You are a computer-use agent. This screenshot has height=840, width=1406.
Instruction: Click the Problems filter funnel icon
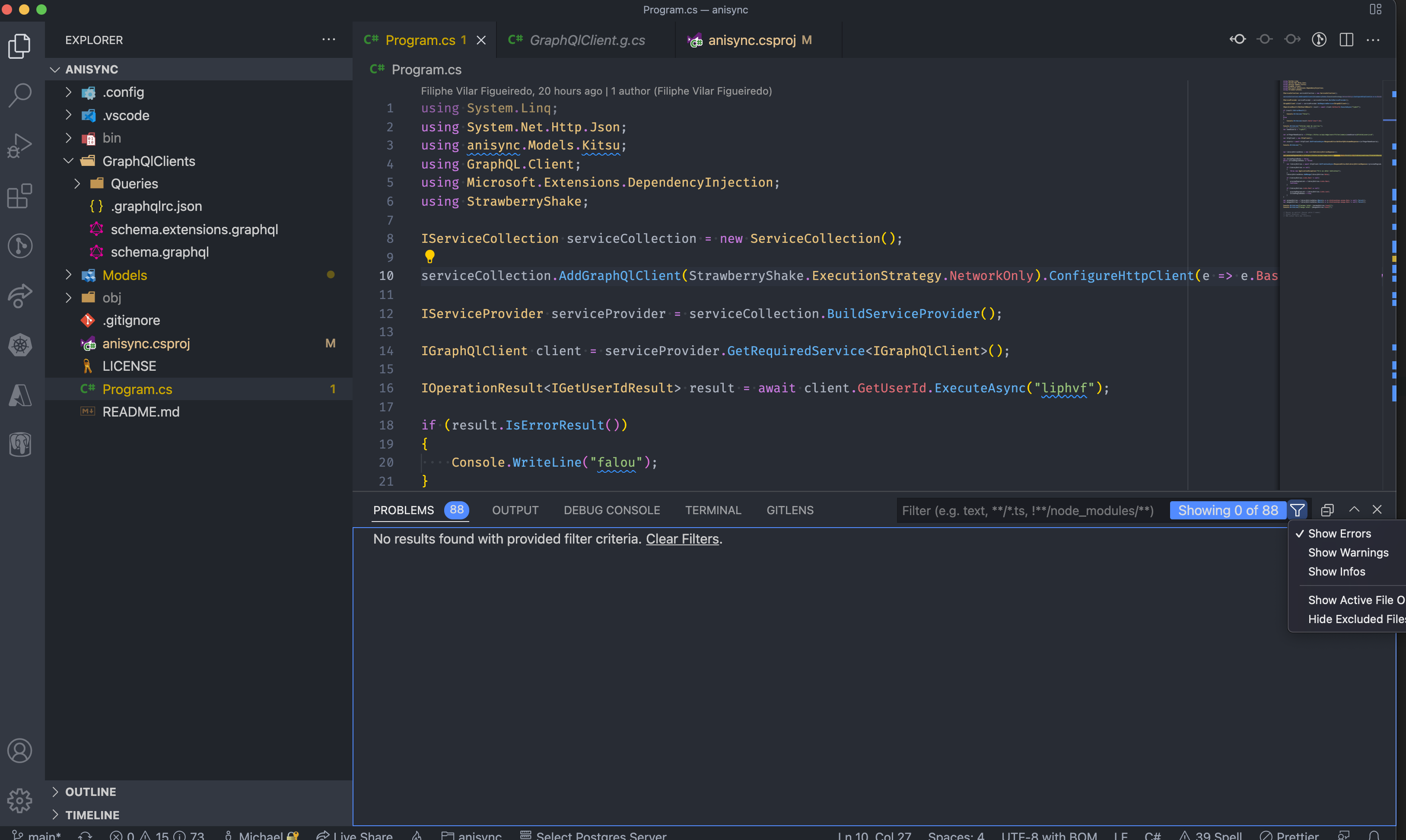coord(1297,510)
